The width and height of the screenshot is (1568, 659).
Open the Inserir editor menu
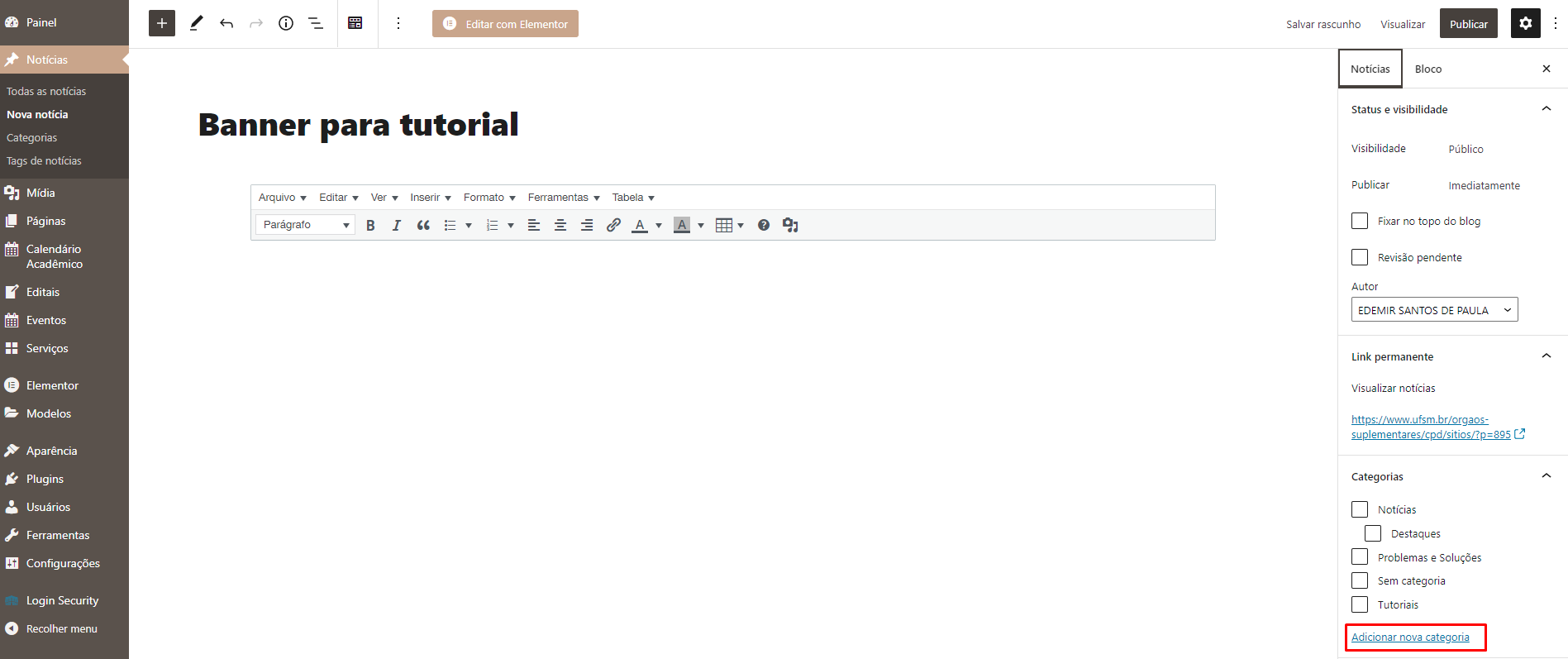tap(430, 198)
